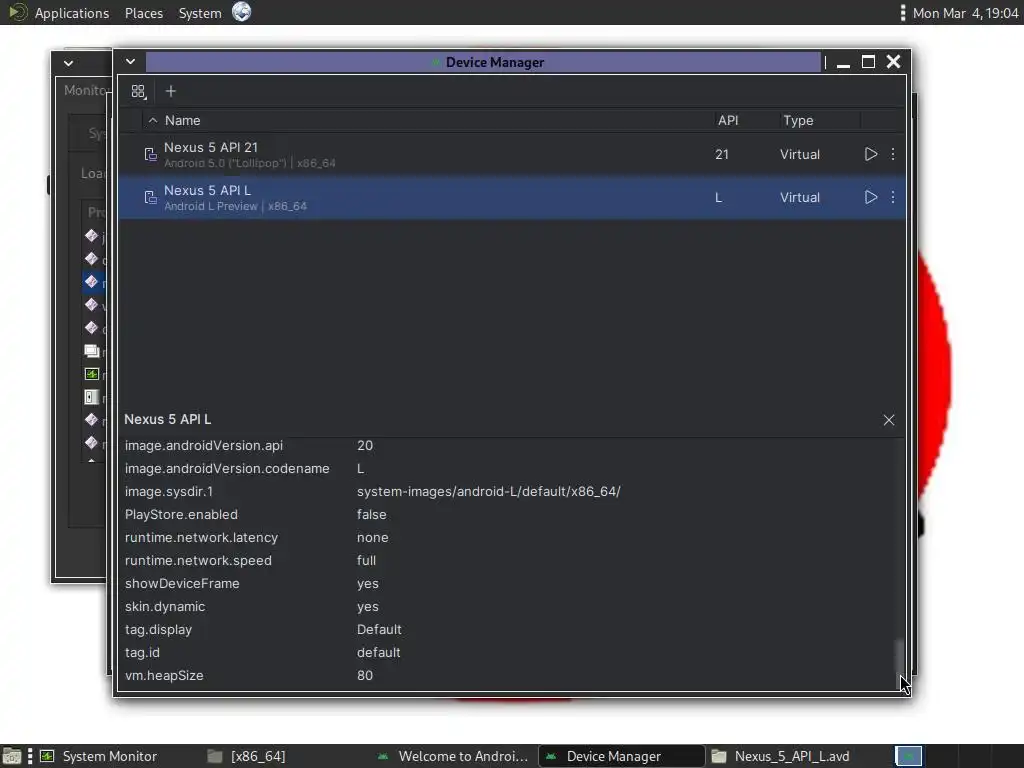Sort devices by API column

pyautogui.click(x=728, y=120)
